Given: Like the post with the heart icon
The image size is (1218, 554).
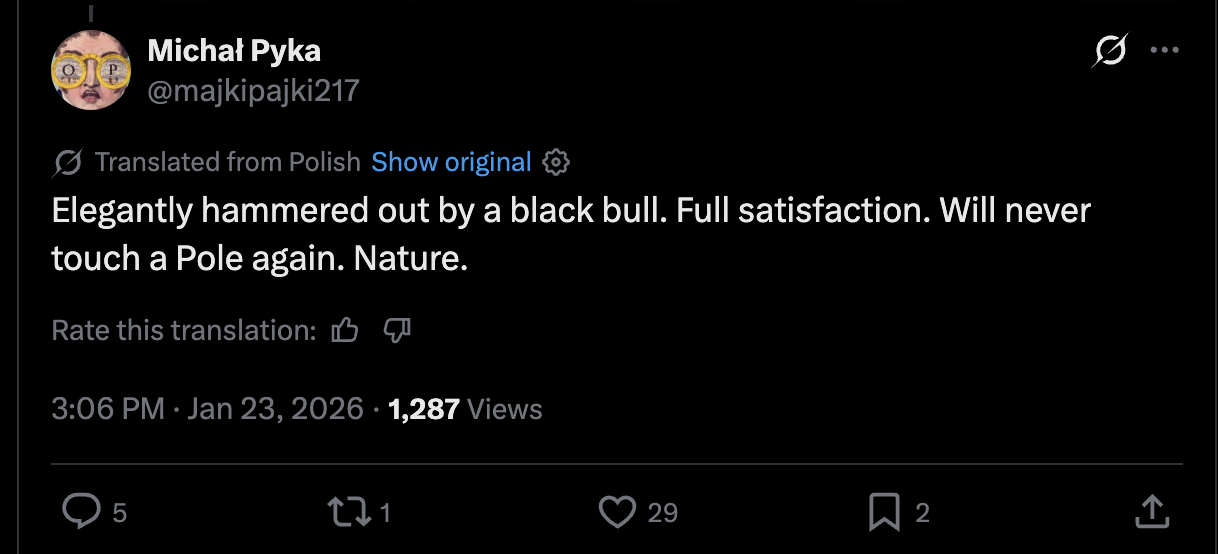Looking at the screenshot, I should click(617, 513).
